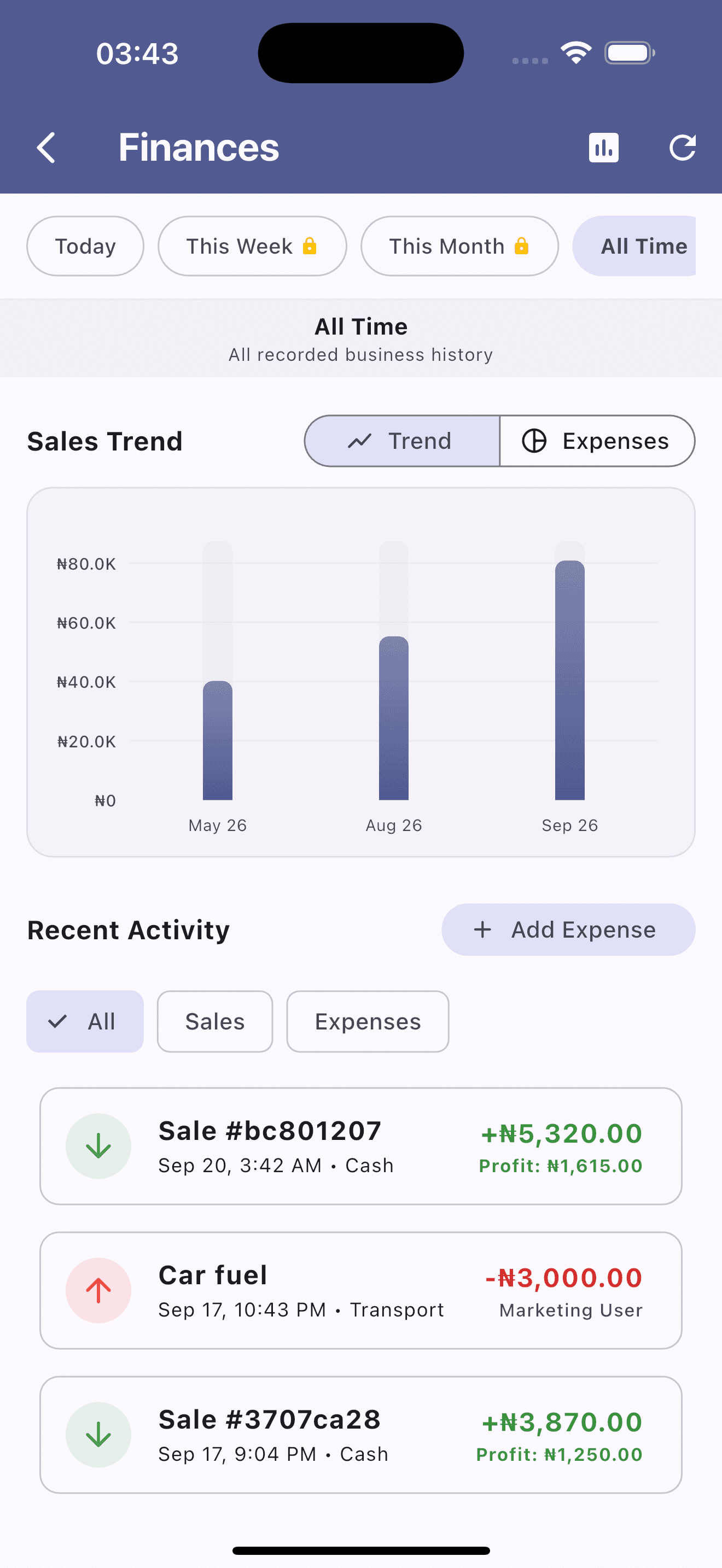Tap lock icon on This Week chip
The image size is (722, 1568).
click(x=309, y=246)
